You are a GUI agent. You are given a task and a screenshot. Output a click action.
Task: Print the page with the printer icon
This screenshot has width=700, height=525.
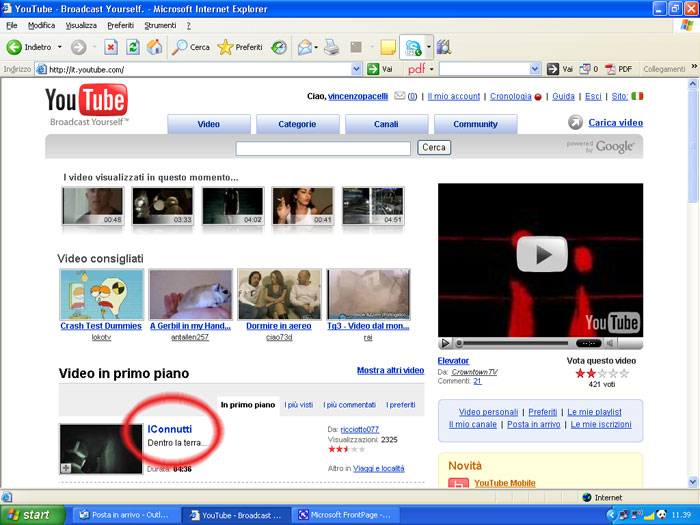[331, 47]
